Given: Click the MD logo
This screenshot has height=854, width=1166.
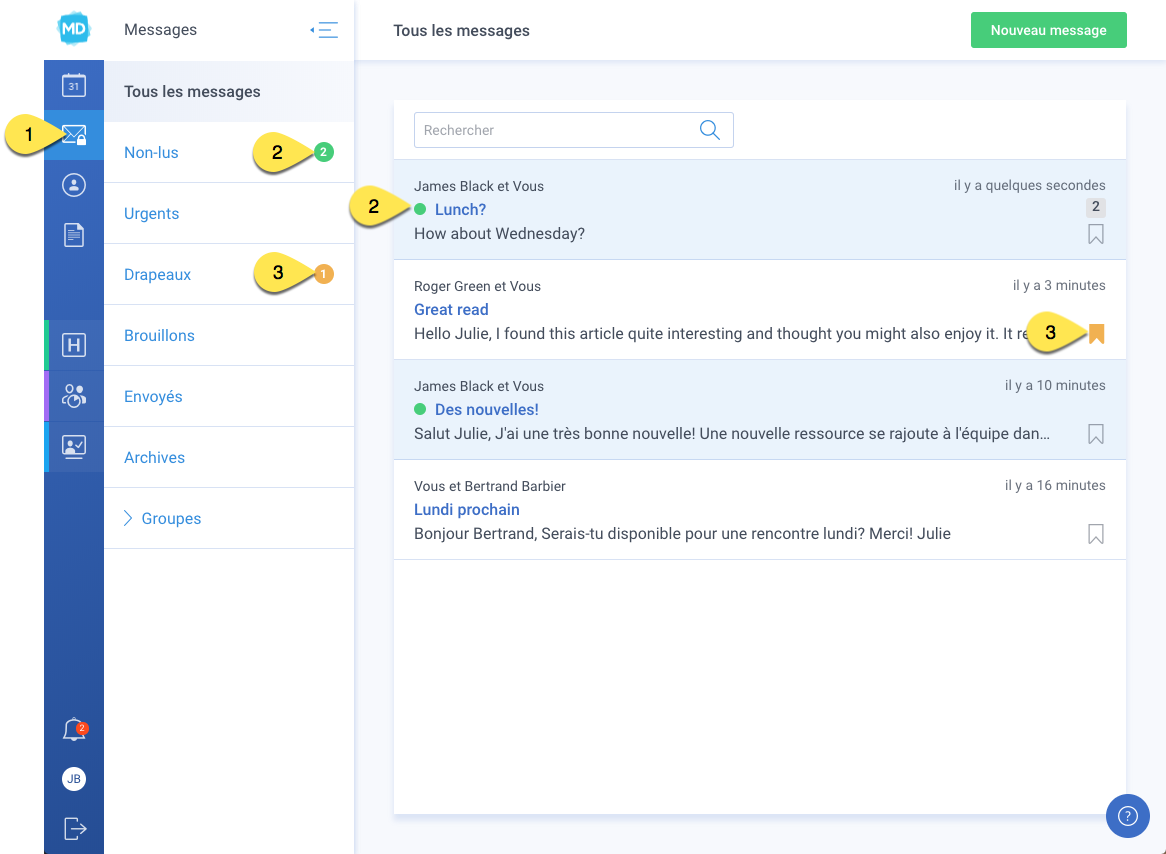Looking at the screenshot, I should coord(74,30).
